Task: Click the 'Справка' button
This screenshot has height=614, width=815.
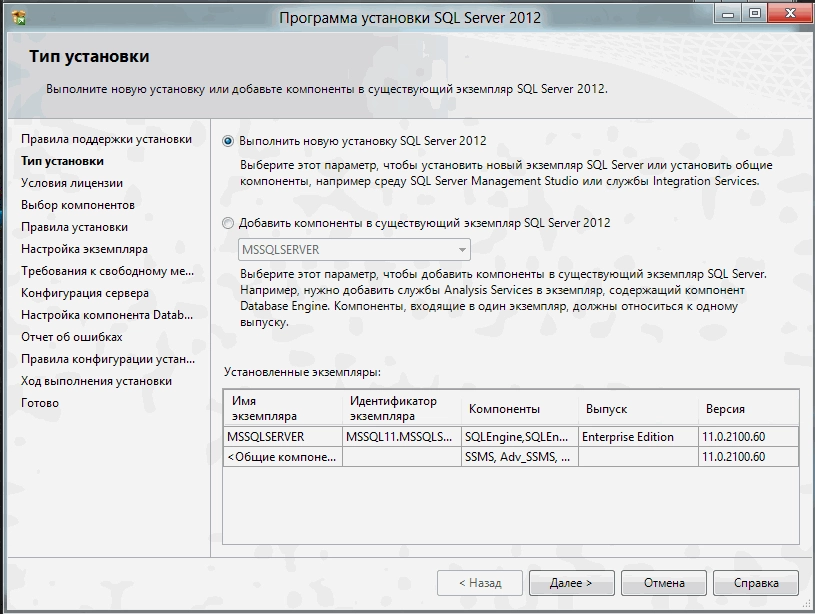Action: 756,583
